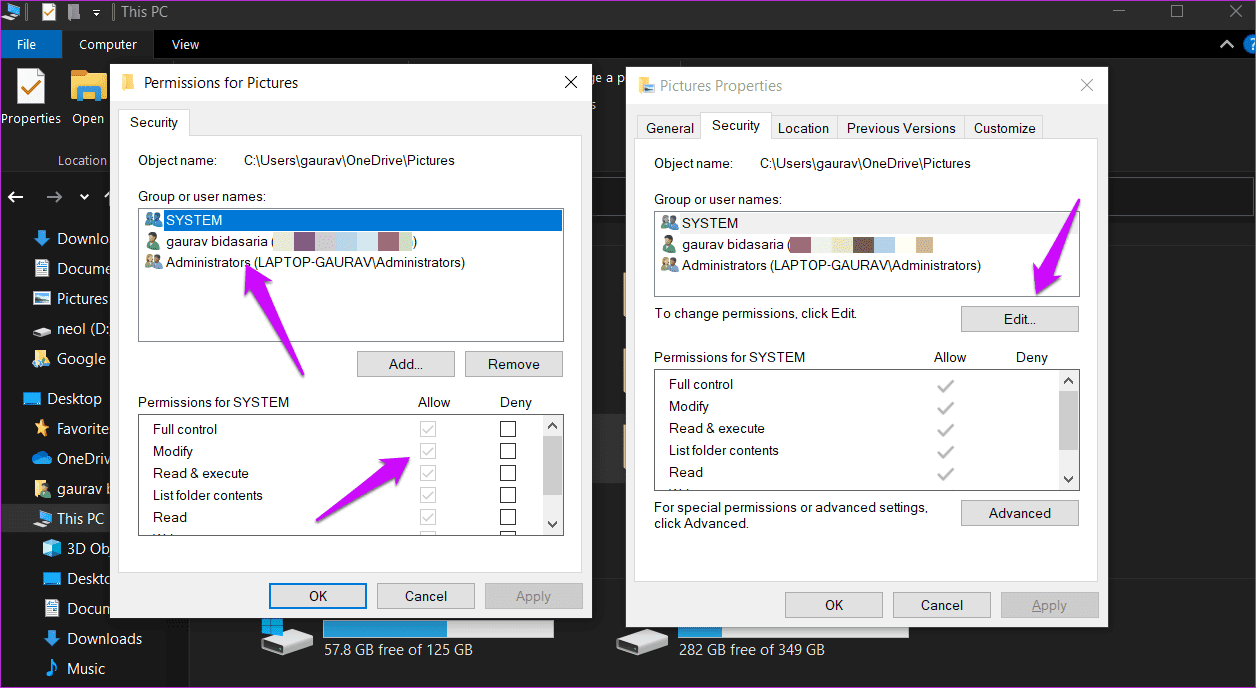
Task: Click gaurav bidasaria user icon in Pictures Properties
Action: [669, 244]
